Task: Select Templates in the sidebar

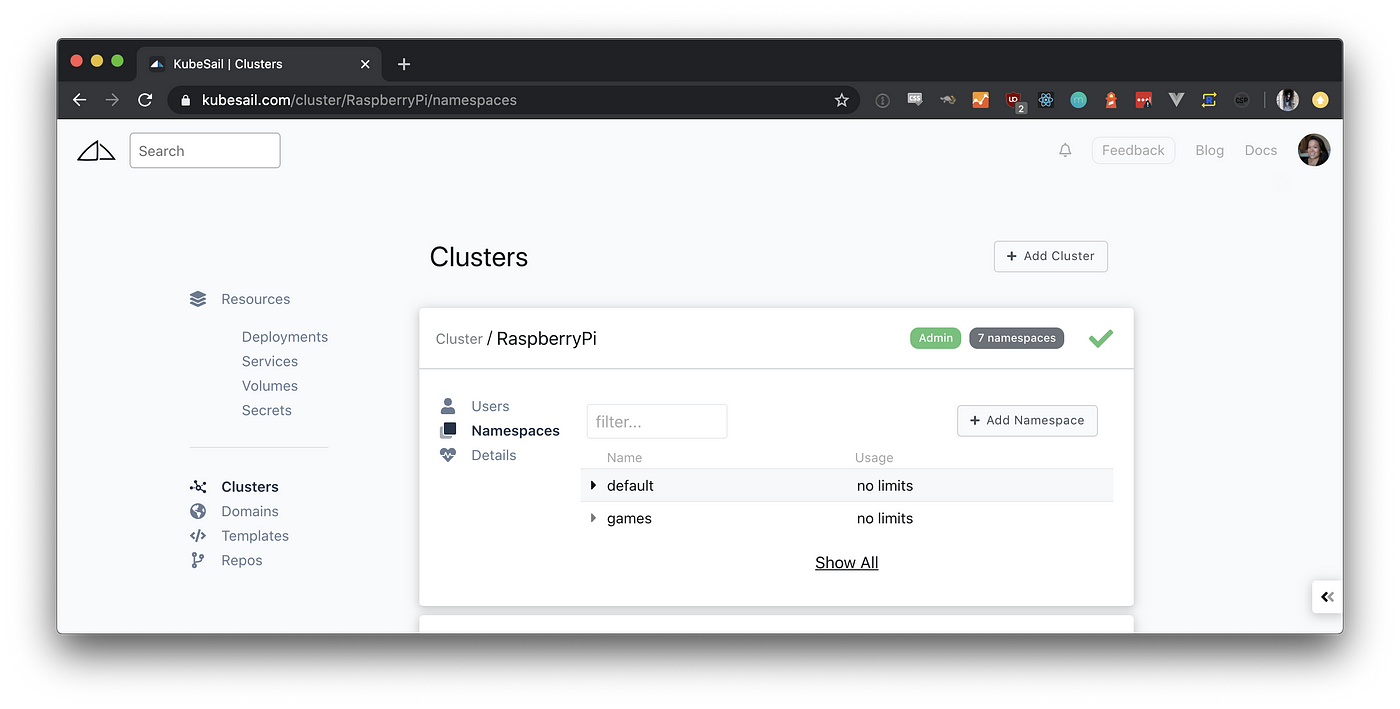Action: 255,536
